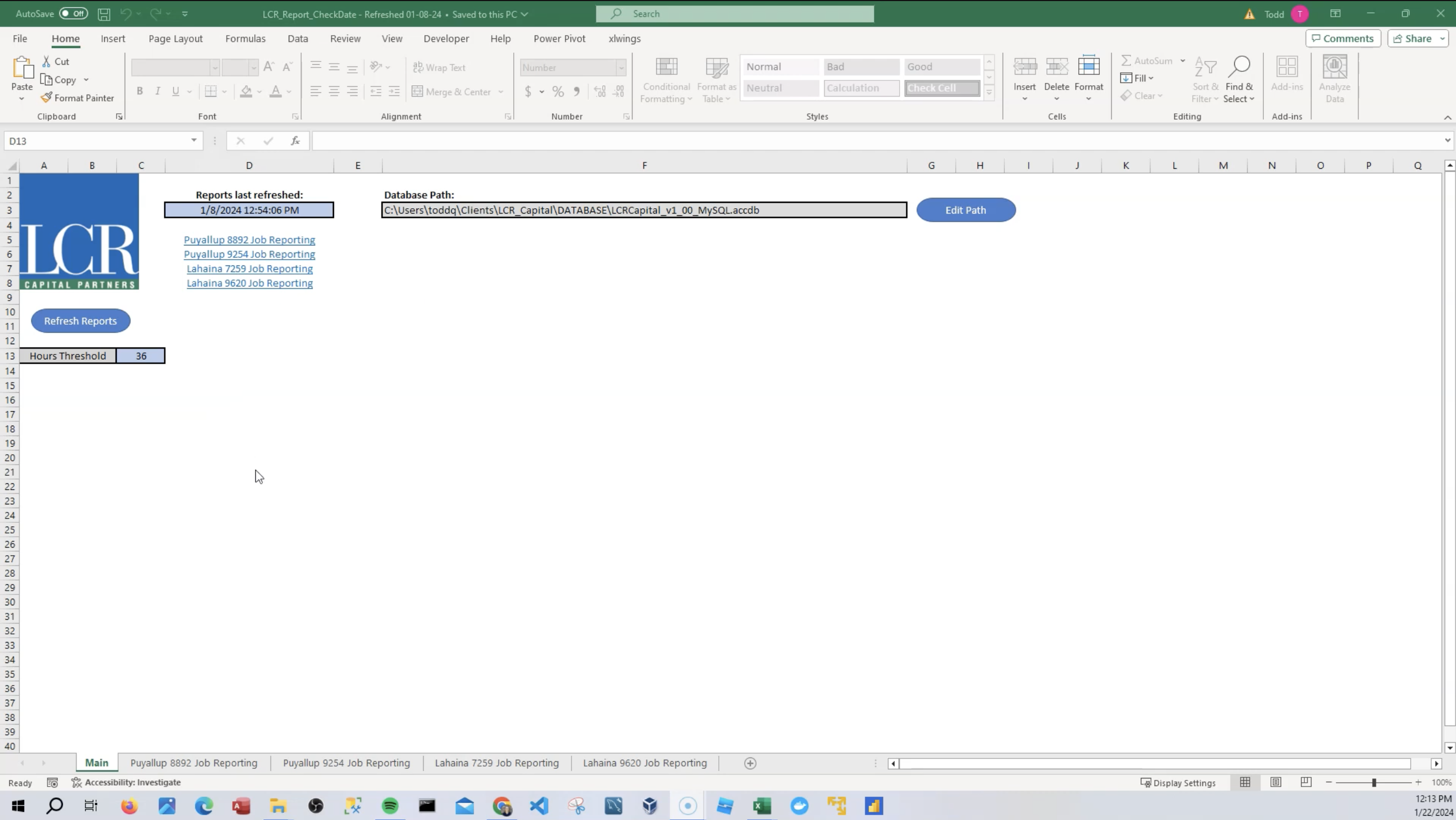This screenshot has width=1456, height=820.
Task: Toggle the AutoSave switch
Action: pos(73,13)
